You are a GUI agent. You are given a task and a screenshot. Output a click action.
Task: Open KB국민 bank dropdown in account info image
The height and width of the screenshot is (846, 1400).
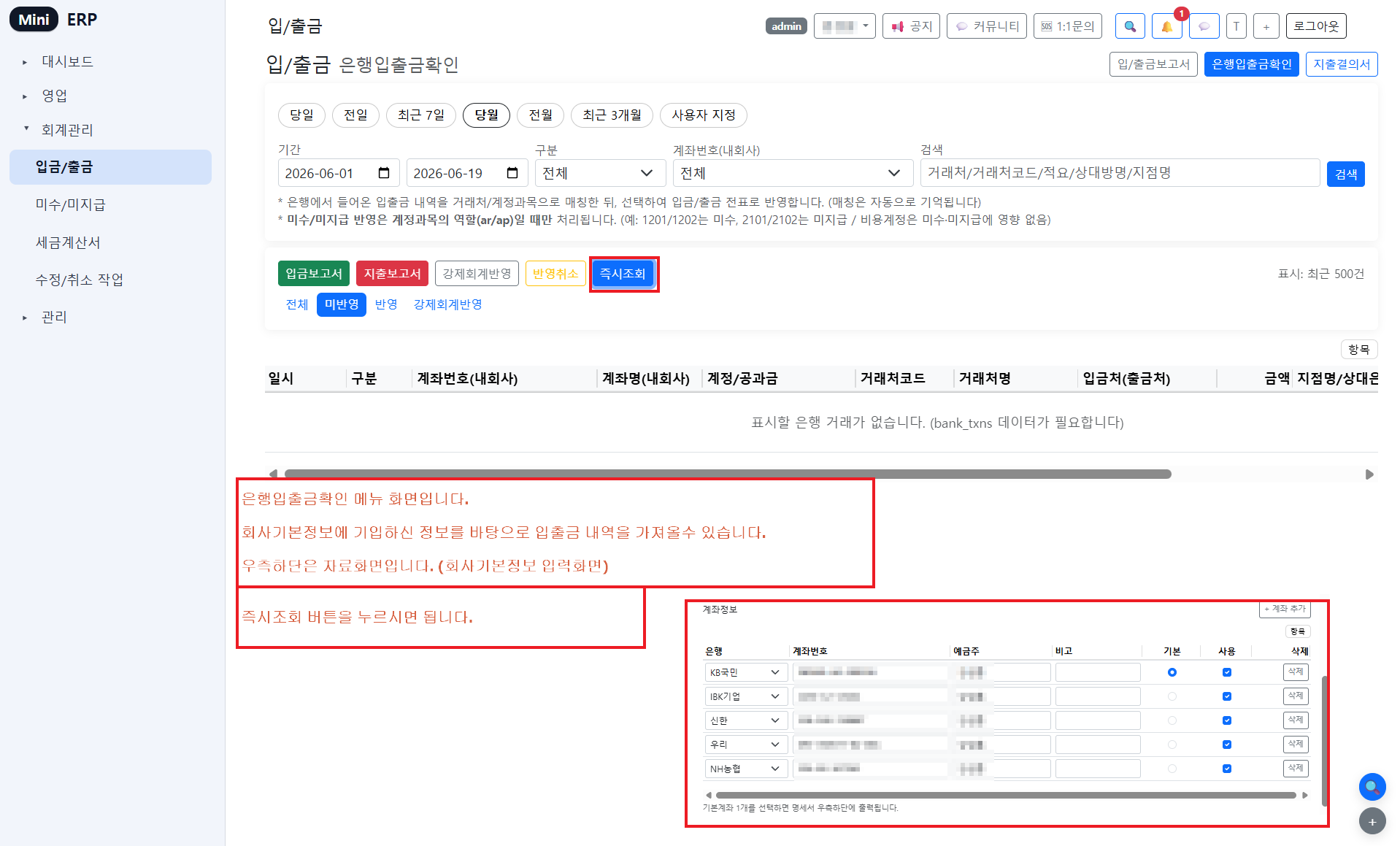pos(745,672)
